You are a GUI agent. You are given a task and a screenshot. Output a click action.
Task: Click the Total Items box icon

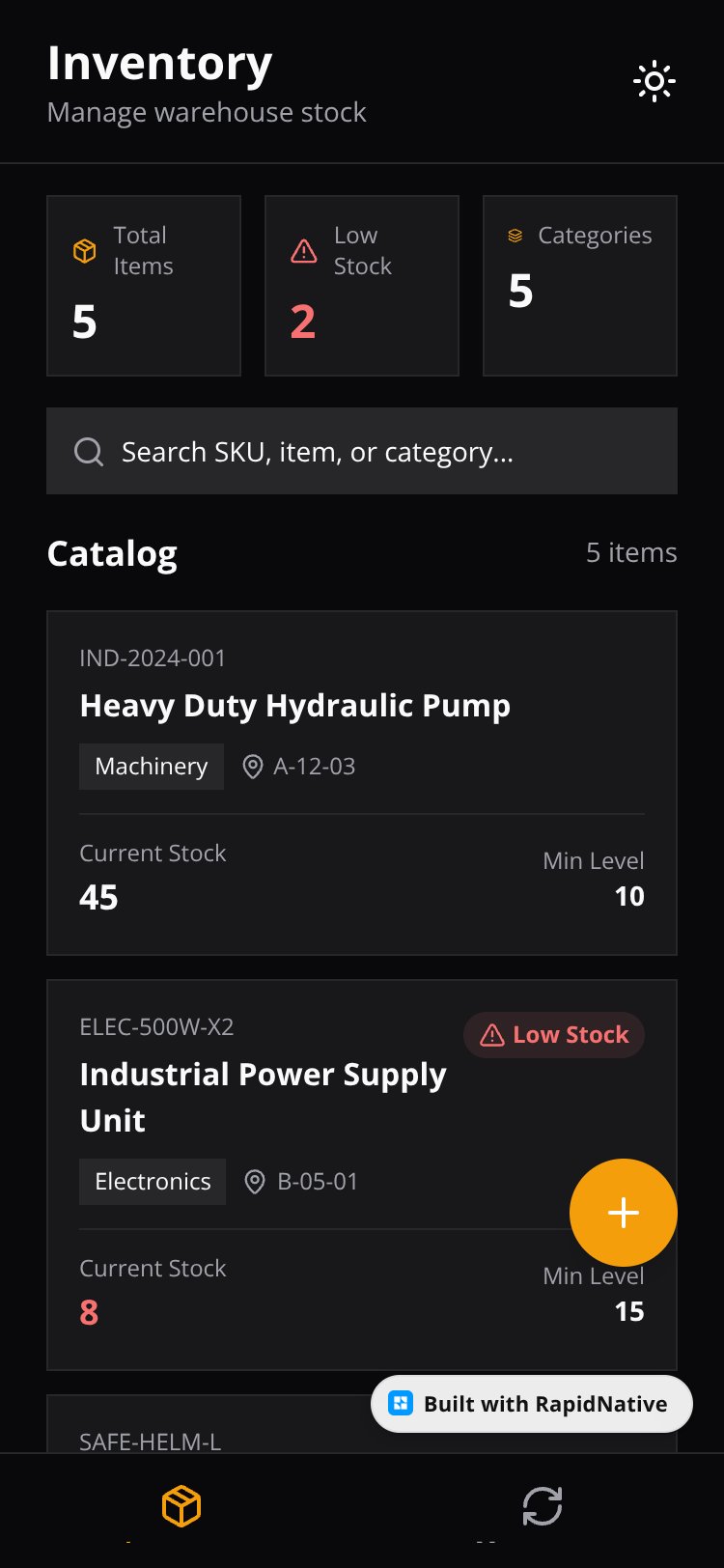point(85,251)
